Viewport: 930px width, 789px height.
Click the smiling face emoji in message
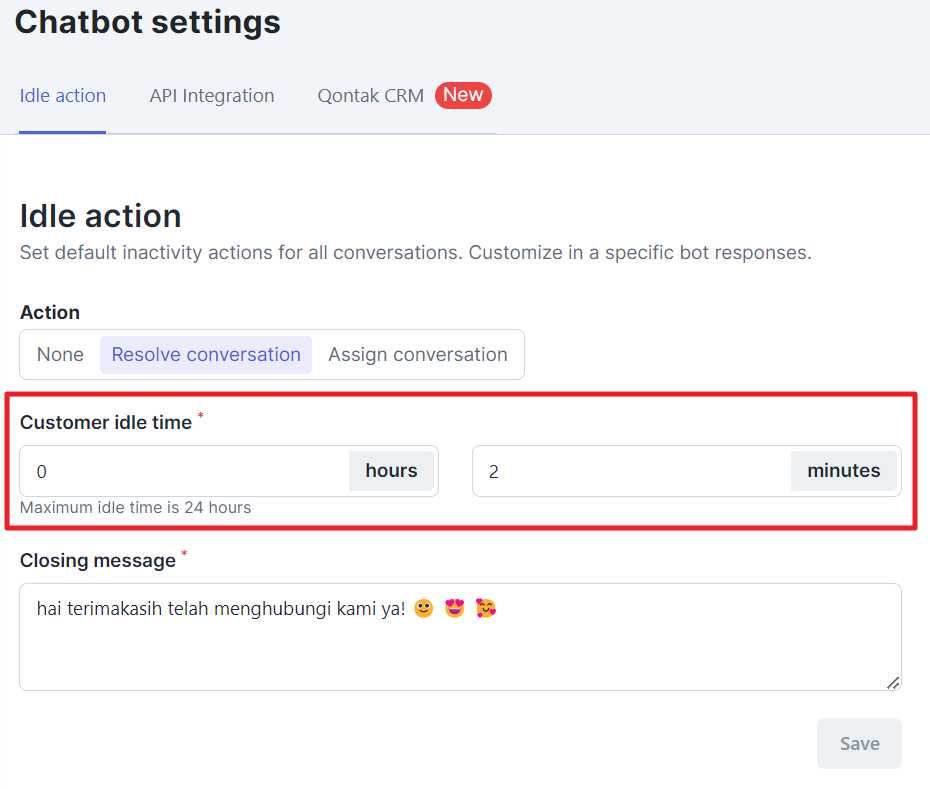pyautogui.click(x=423, y=609)
